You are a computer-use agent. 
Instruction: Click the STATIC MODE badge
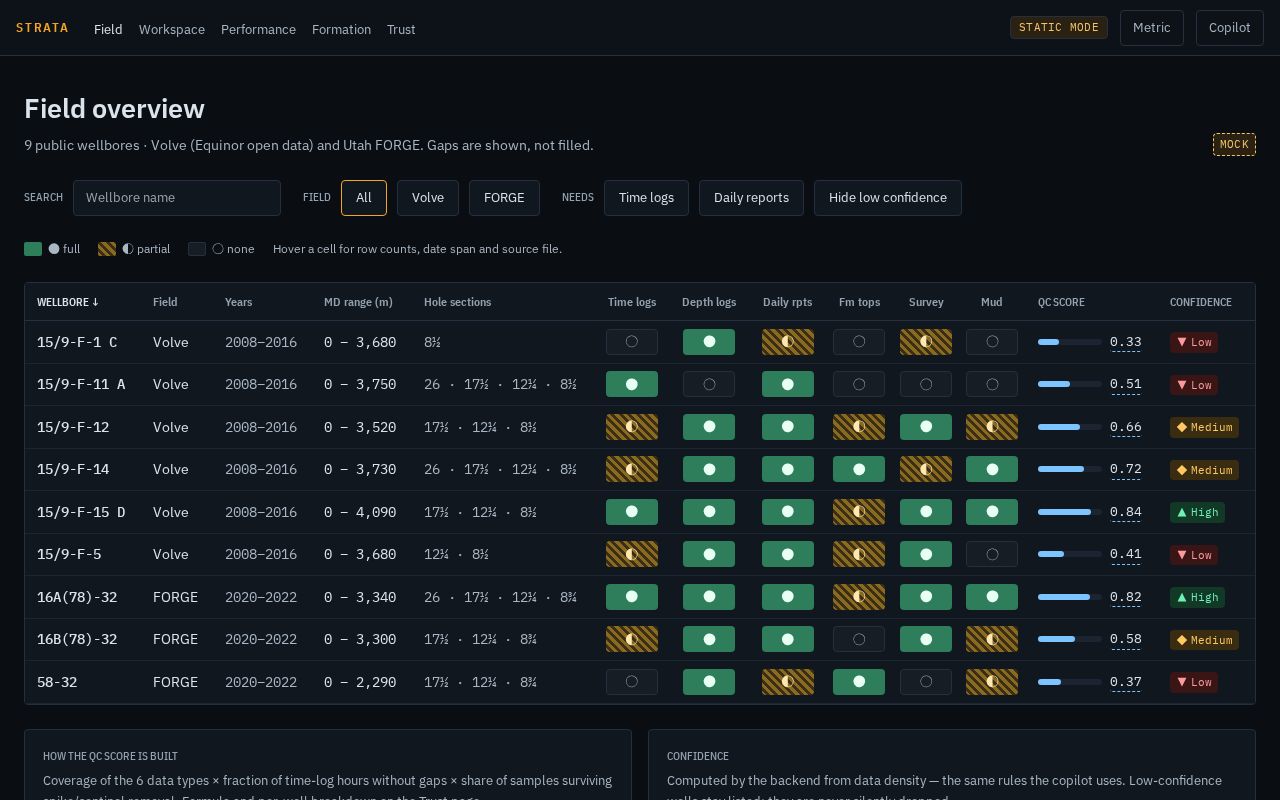[x=1059, y=28]
